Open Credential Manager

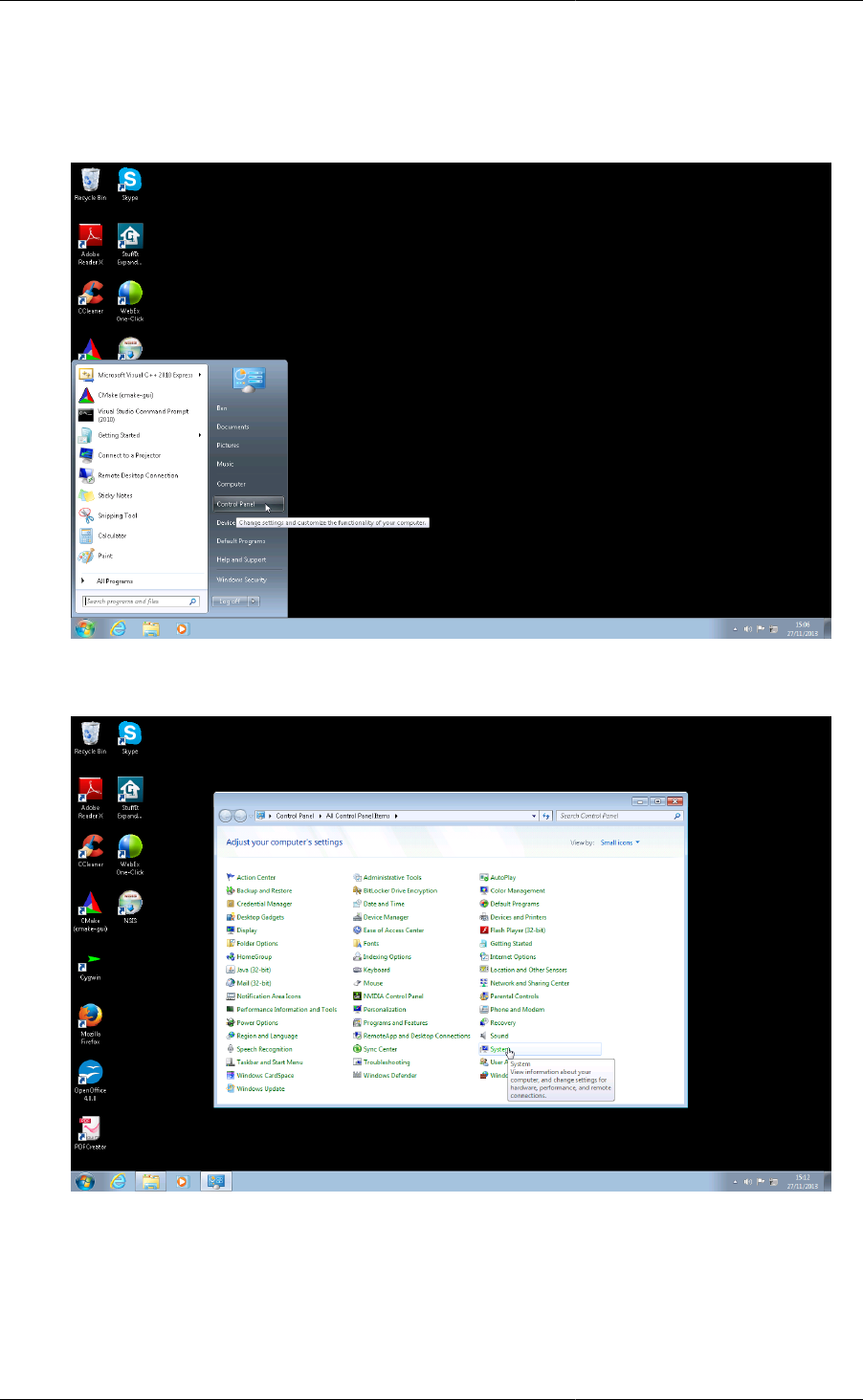click(258, 904)
